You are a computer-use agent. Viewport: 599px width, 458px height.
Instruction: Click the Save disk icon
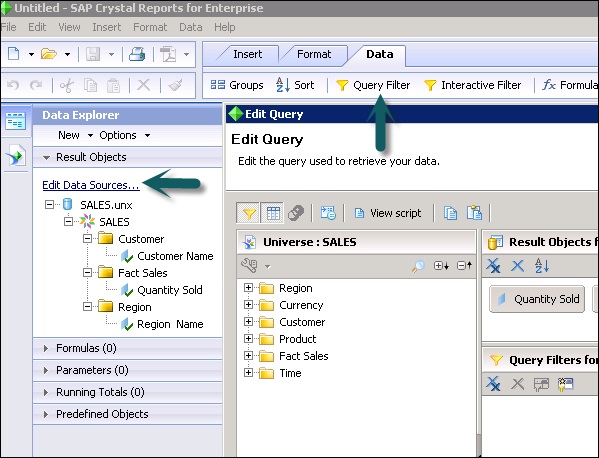[x=93, y=54]
